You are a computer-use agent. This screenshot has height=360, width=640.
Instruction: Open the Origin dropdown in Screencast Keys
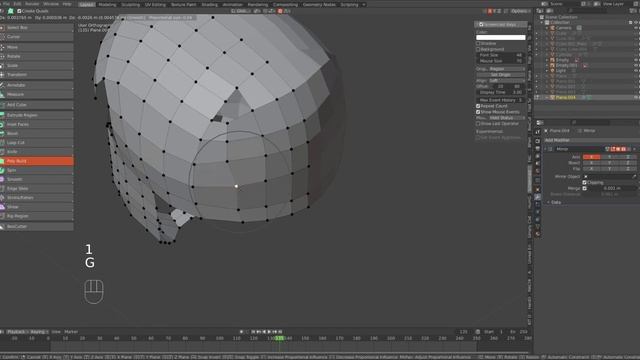(x=507, y=69)
